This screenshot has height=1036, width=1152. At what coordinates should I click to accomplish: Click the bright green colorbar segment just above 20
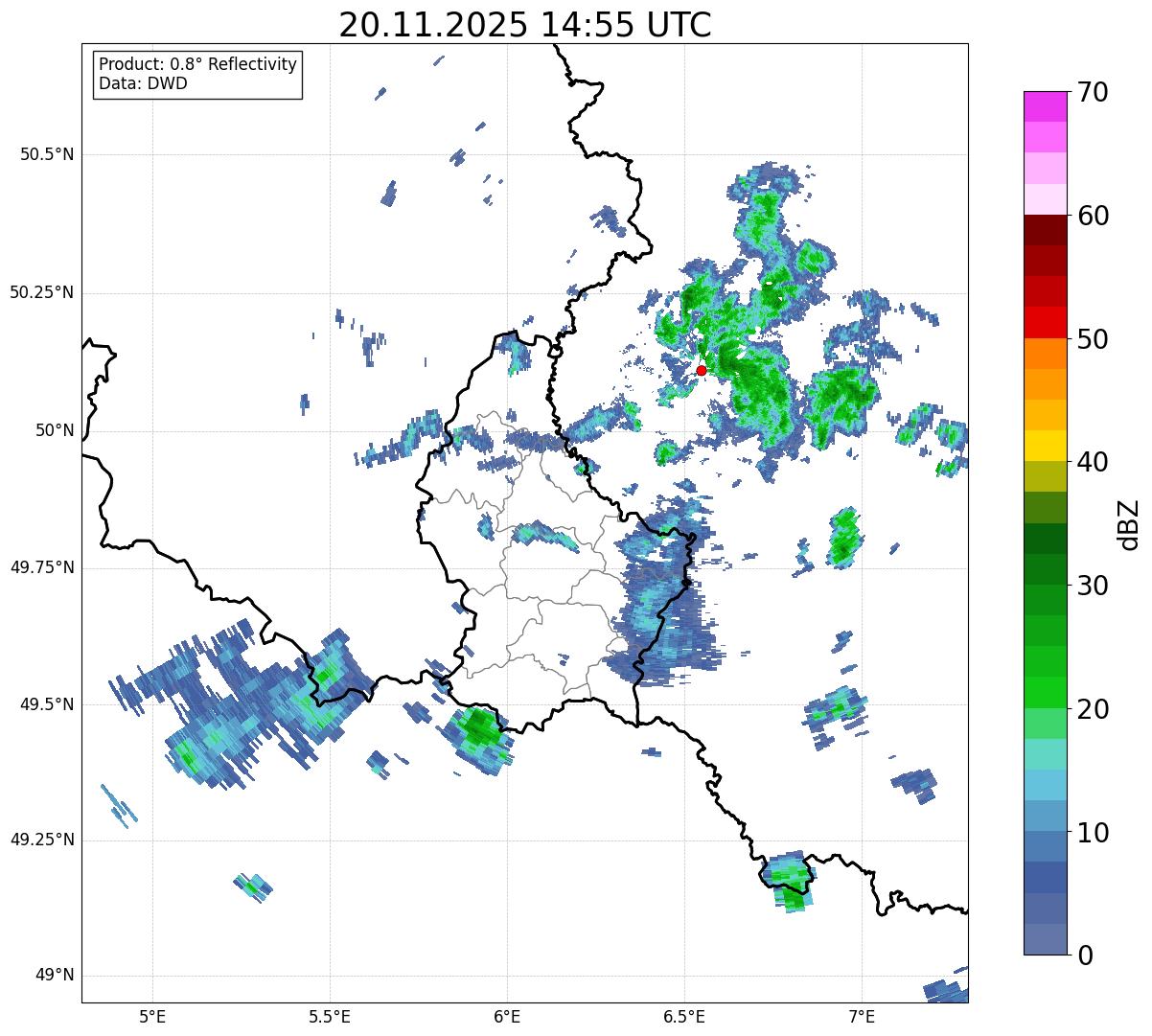pos(1045,692)
